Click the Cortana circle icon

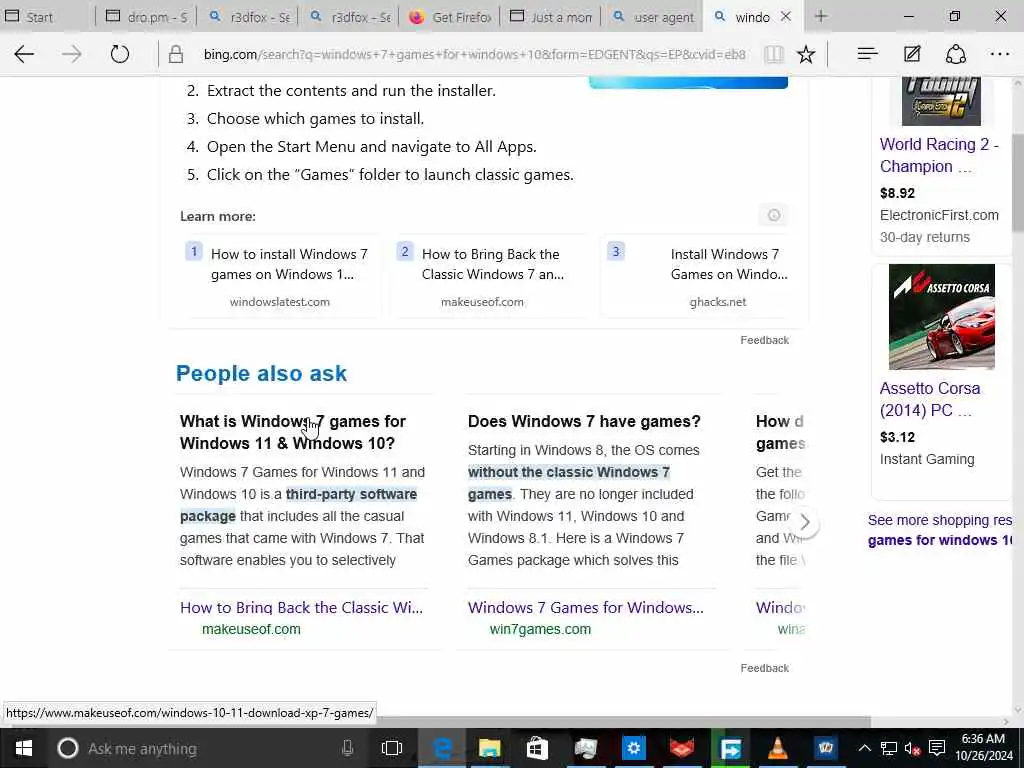(x=67, y=748)
